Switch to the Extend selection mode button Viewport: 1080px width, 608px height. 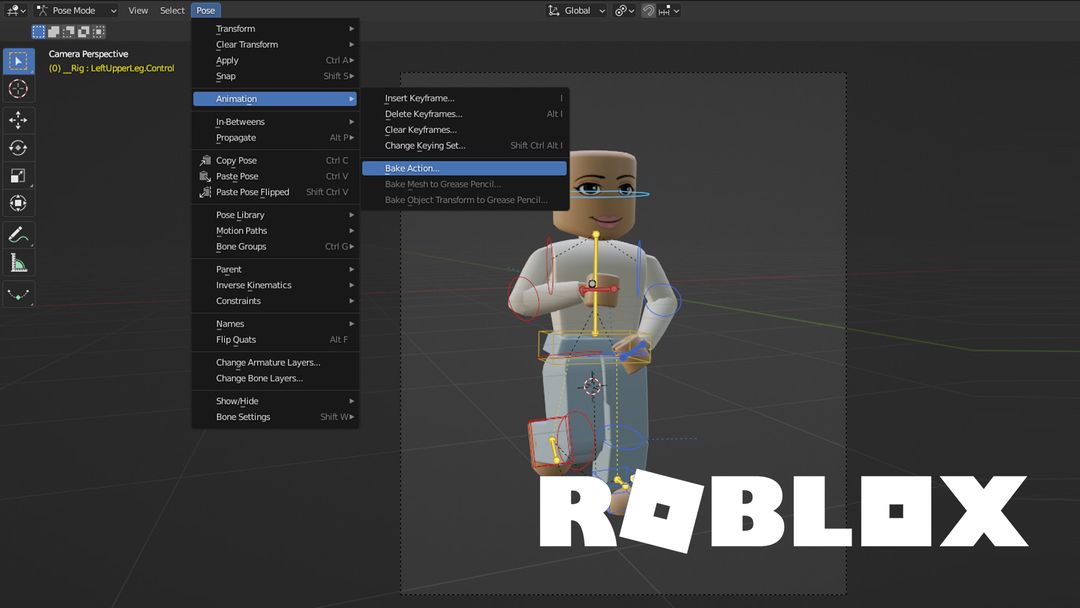point(53,31)
